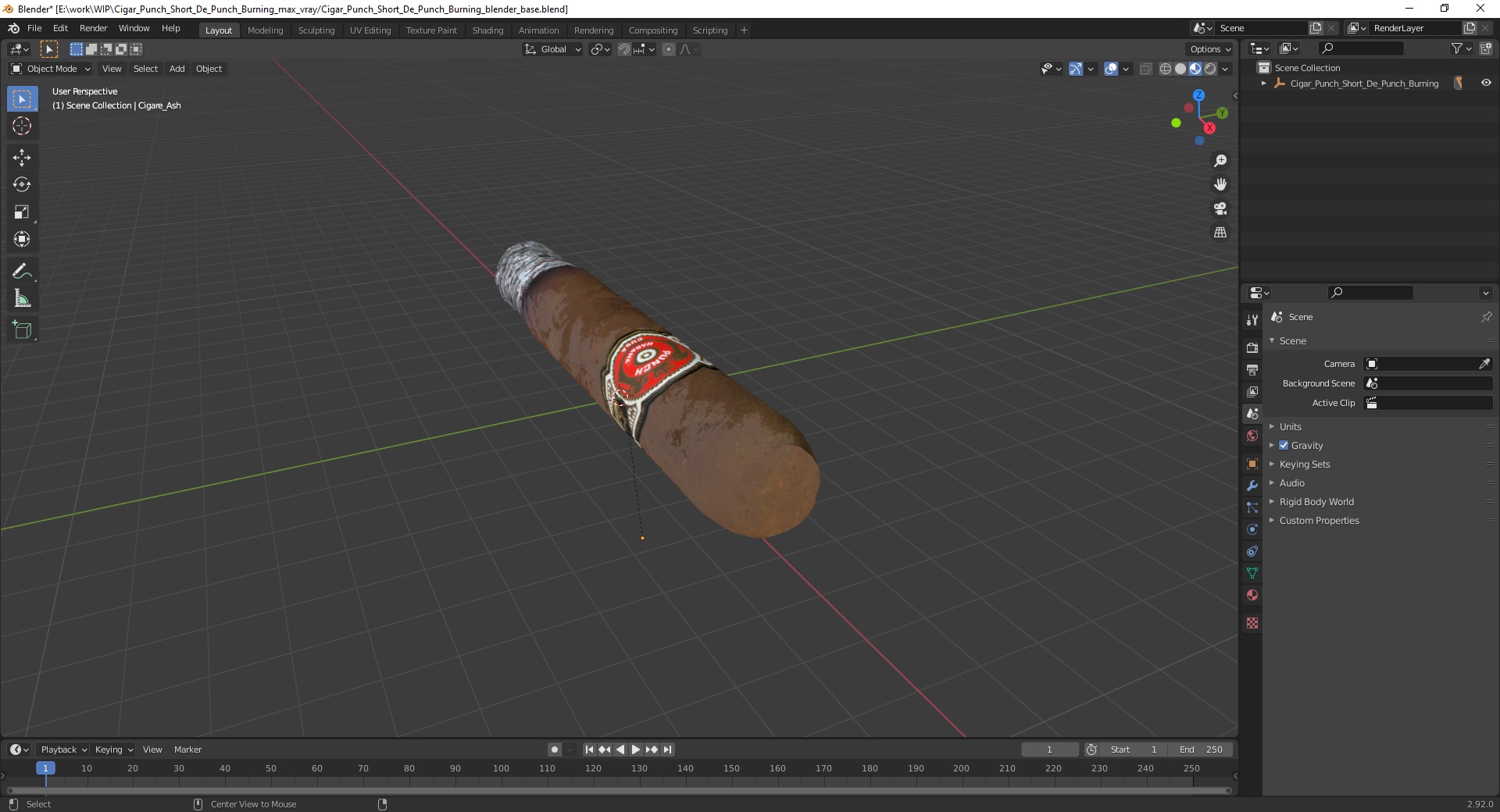Open the Render menu
1500x812 pixels.
pos(93,28)
